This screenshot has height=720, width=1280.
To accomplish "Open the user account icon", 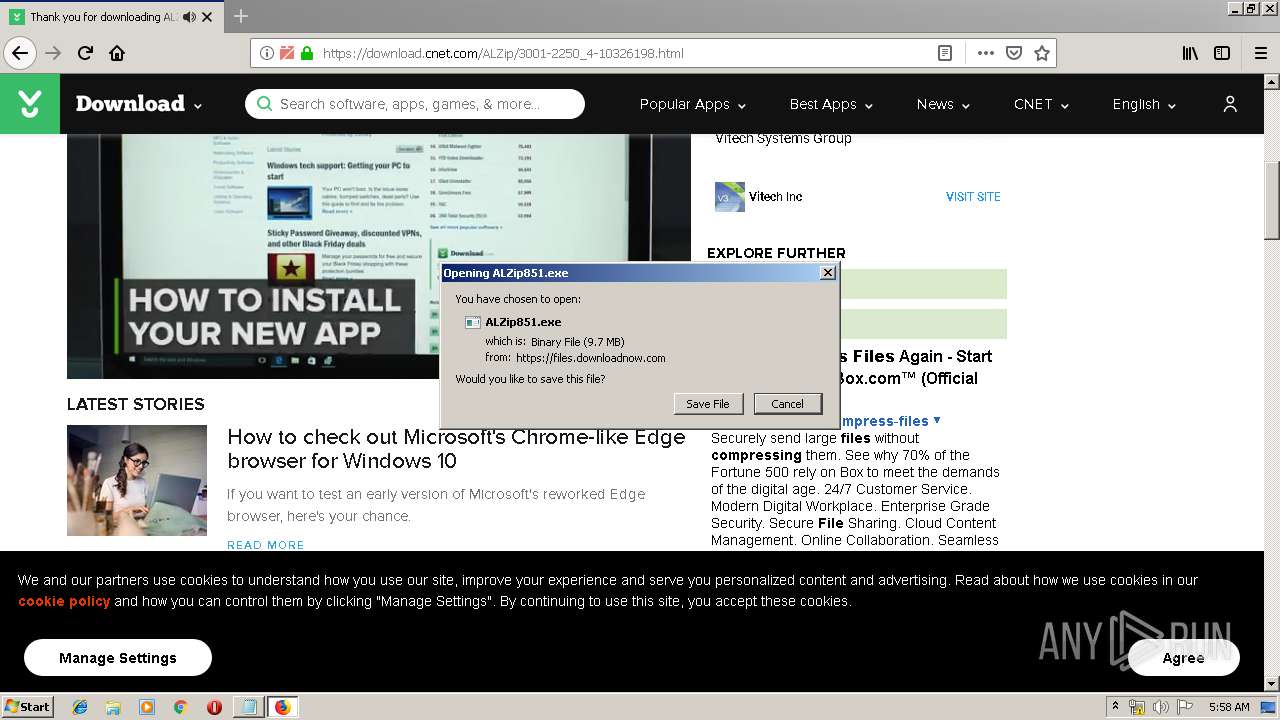I will 1230,104.
